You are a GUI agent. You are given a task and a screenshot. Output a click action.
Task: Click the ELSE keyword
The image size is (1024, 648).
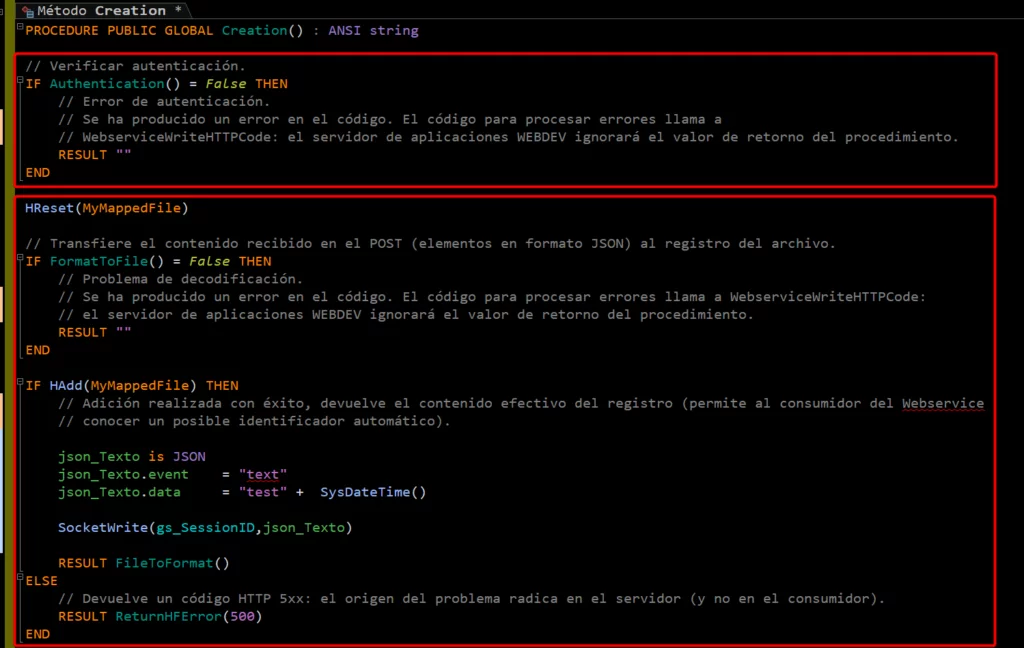41,581
